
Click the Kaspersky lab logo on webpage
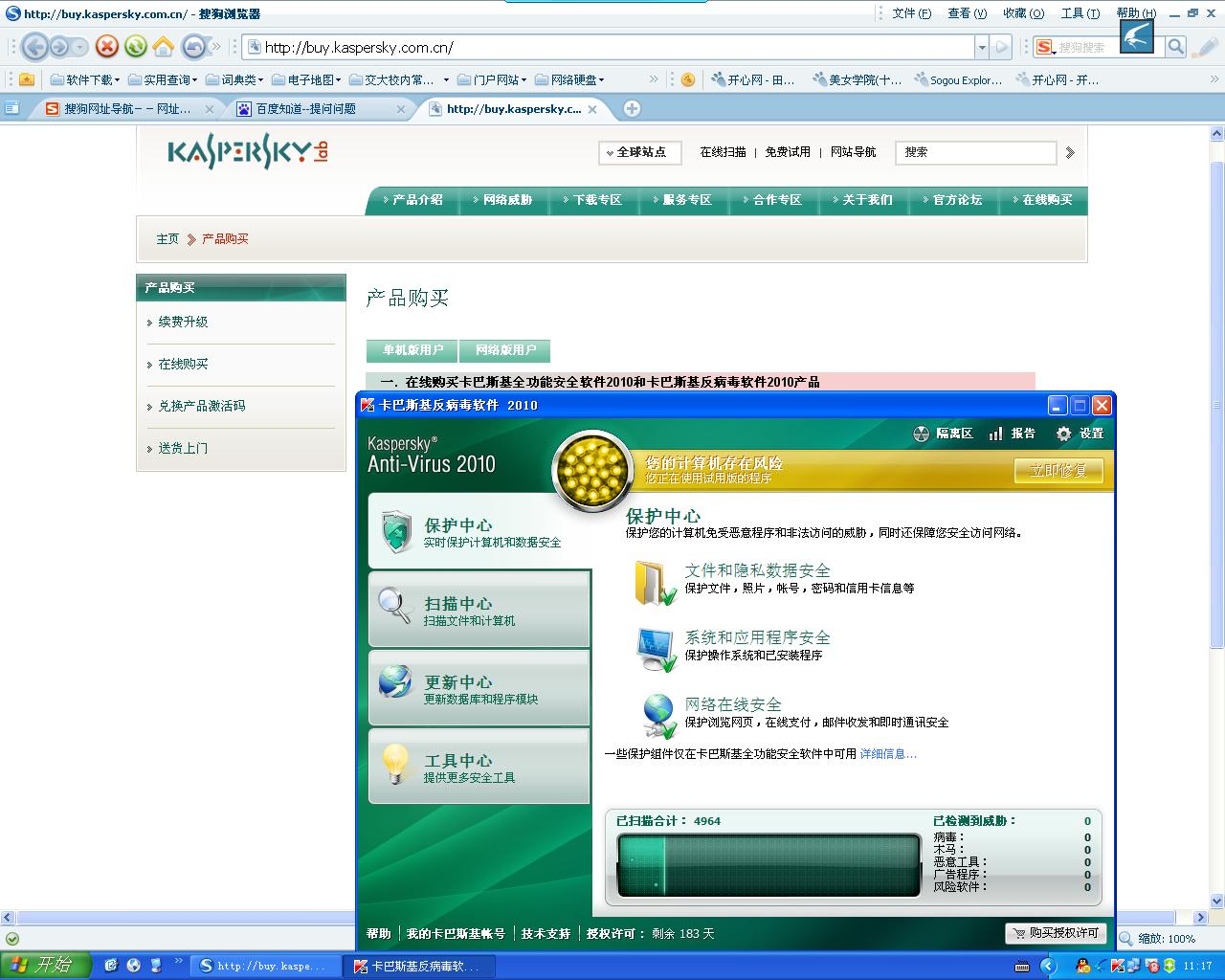(248, 152)
